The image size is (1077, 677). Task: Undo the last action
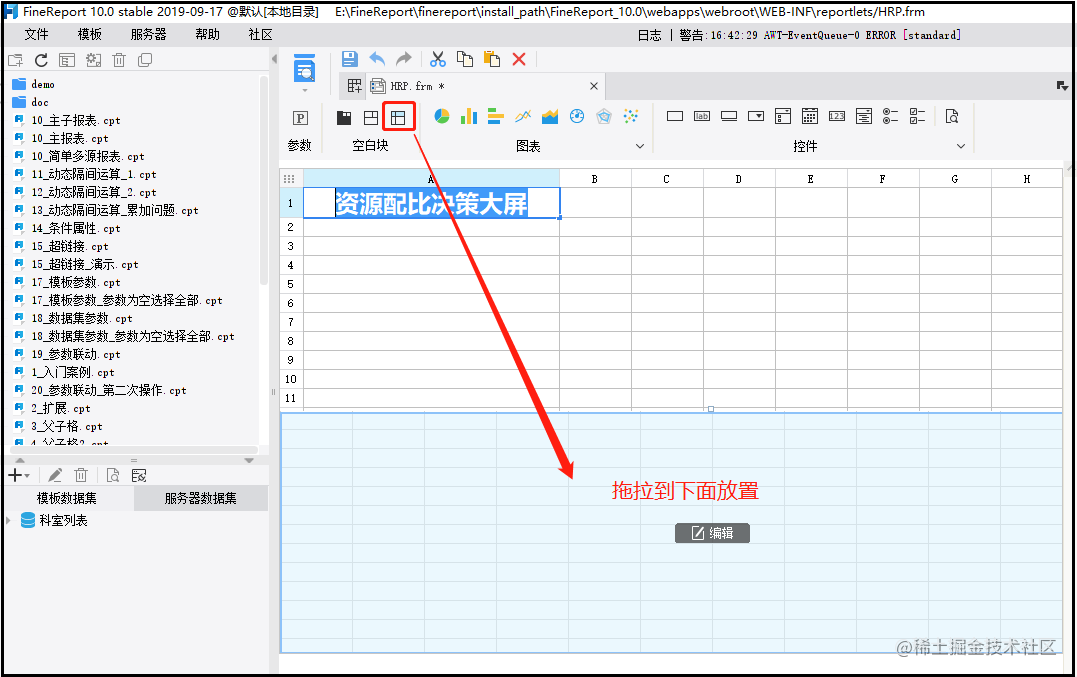tap(377, 59)
